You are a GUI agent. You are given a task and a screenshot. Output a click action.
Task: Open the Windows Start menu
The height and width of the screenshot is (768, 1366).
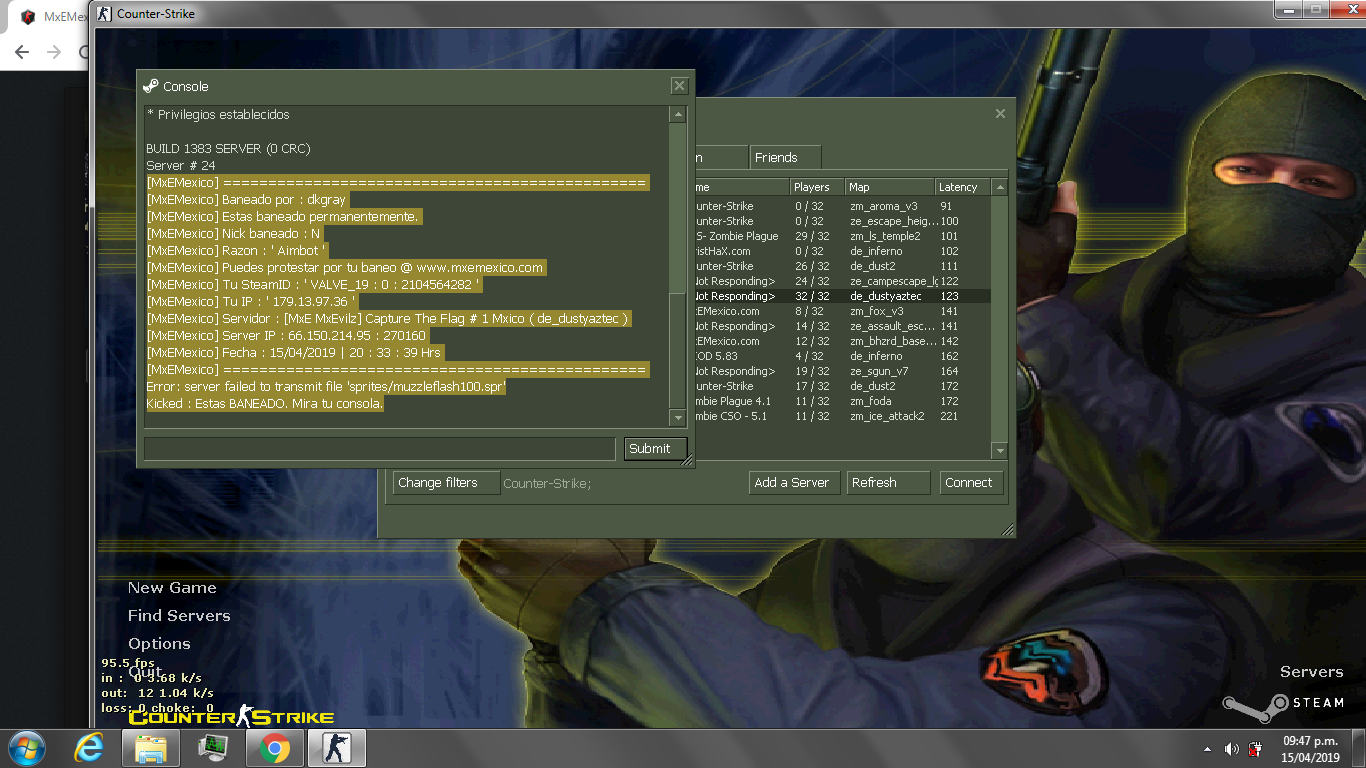pos(26,748)
